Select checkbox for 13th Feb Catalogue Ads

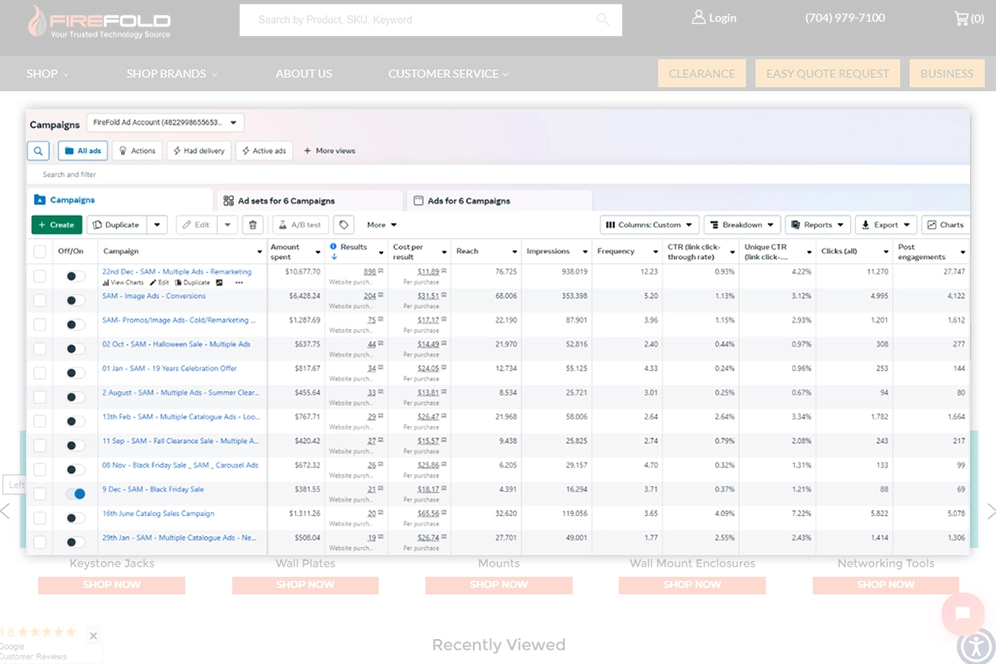(x=39, y=421)
